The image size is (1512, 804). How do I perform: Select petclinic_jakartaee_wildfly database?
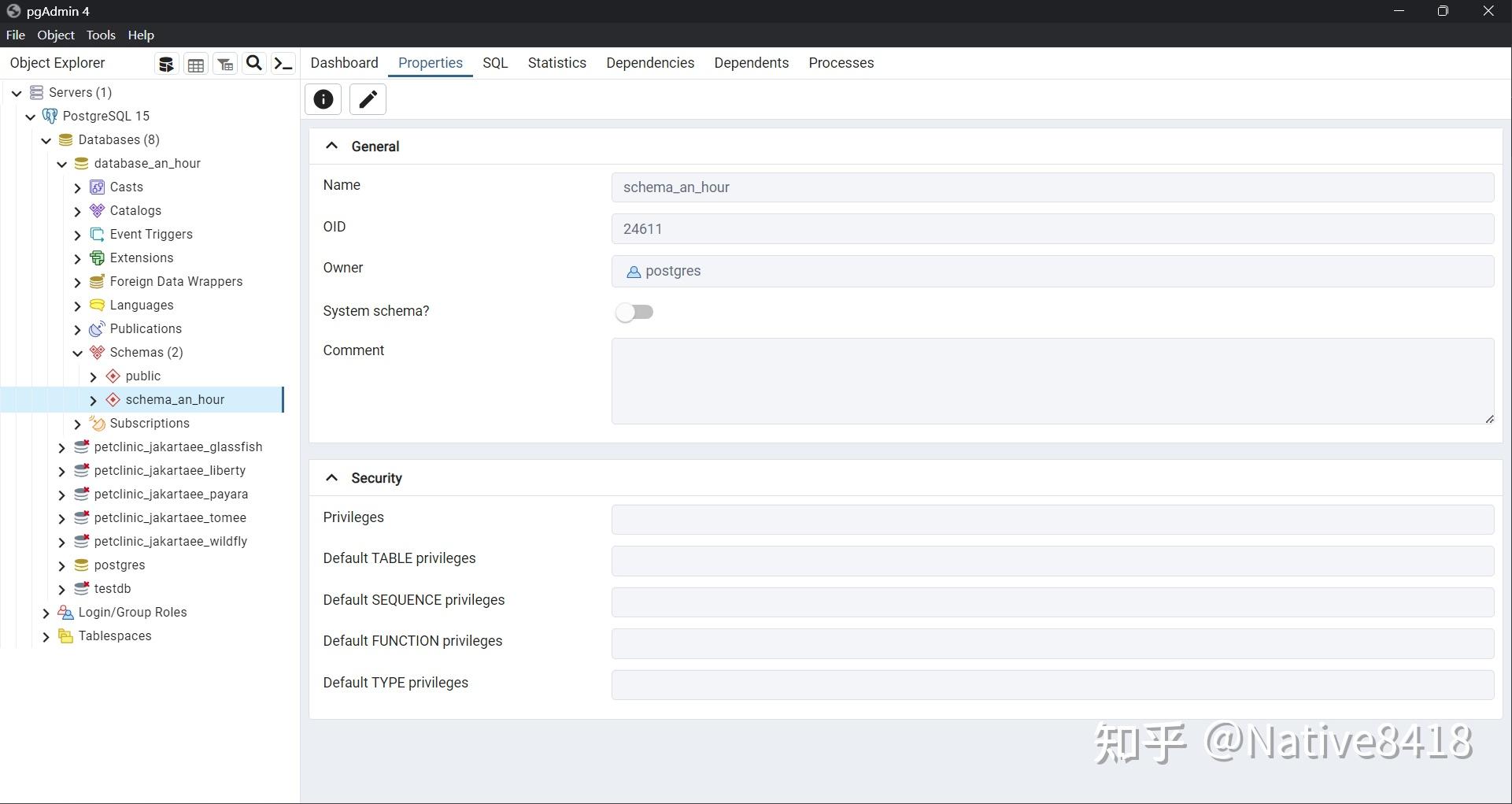point(170,541)
